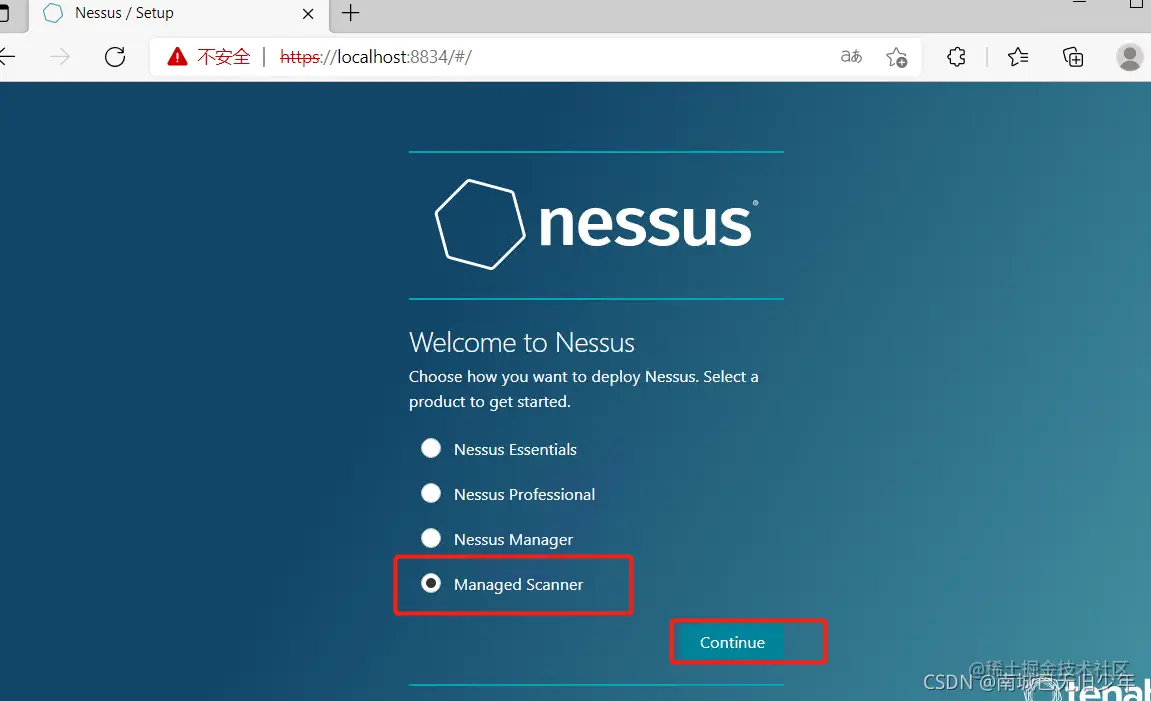Open the favorites list icon

click(x=1017, y=57)
